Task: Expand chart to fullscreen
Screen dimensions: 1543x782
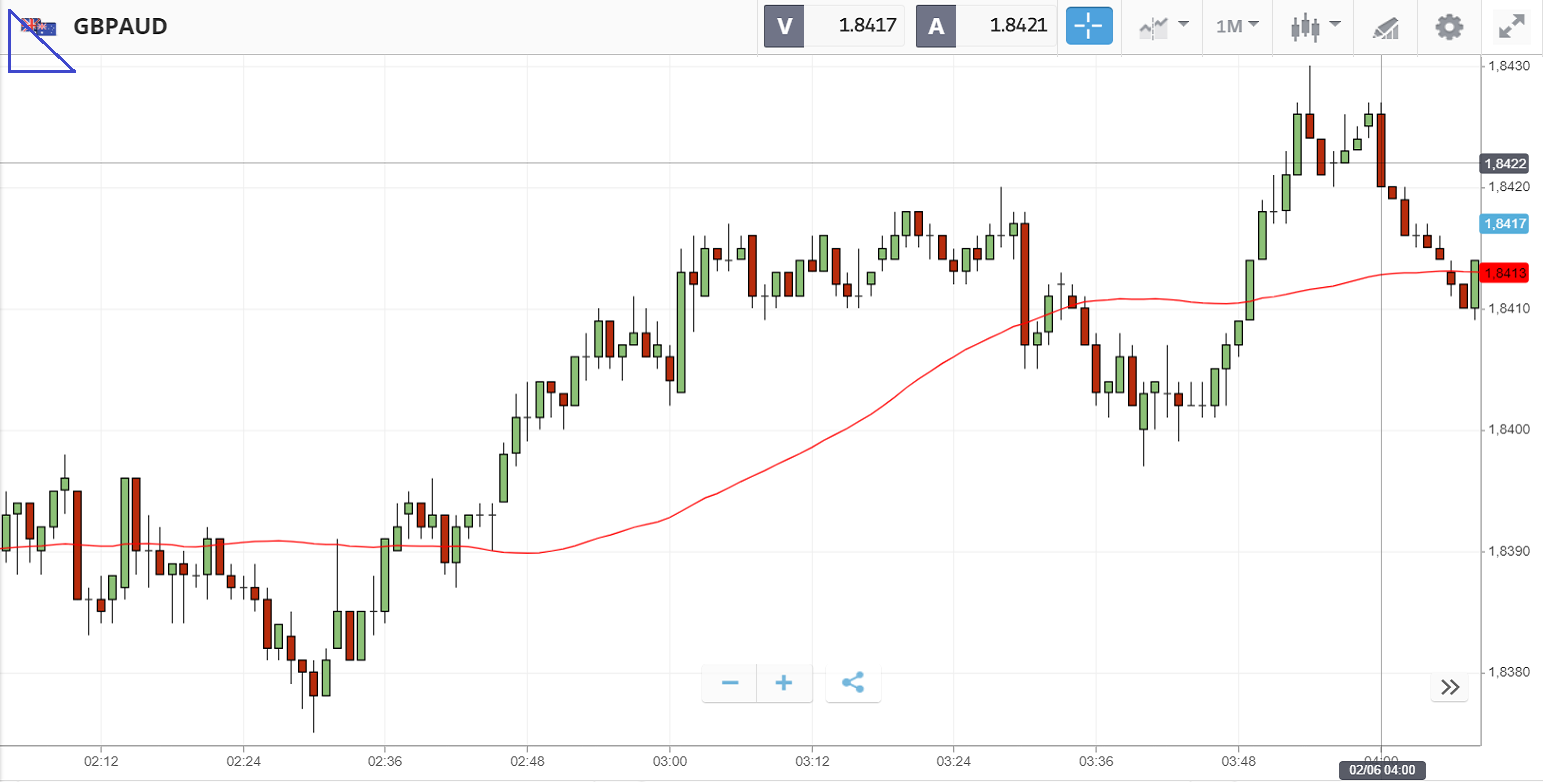Action: [x=1510, y=26]
